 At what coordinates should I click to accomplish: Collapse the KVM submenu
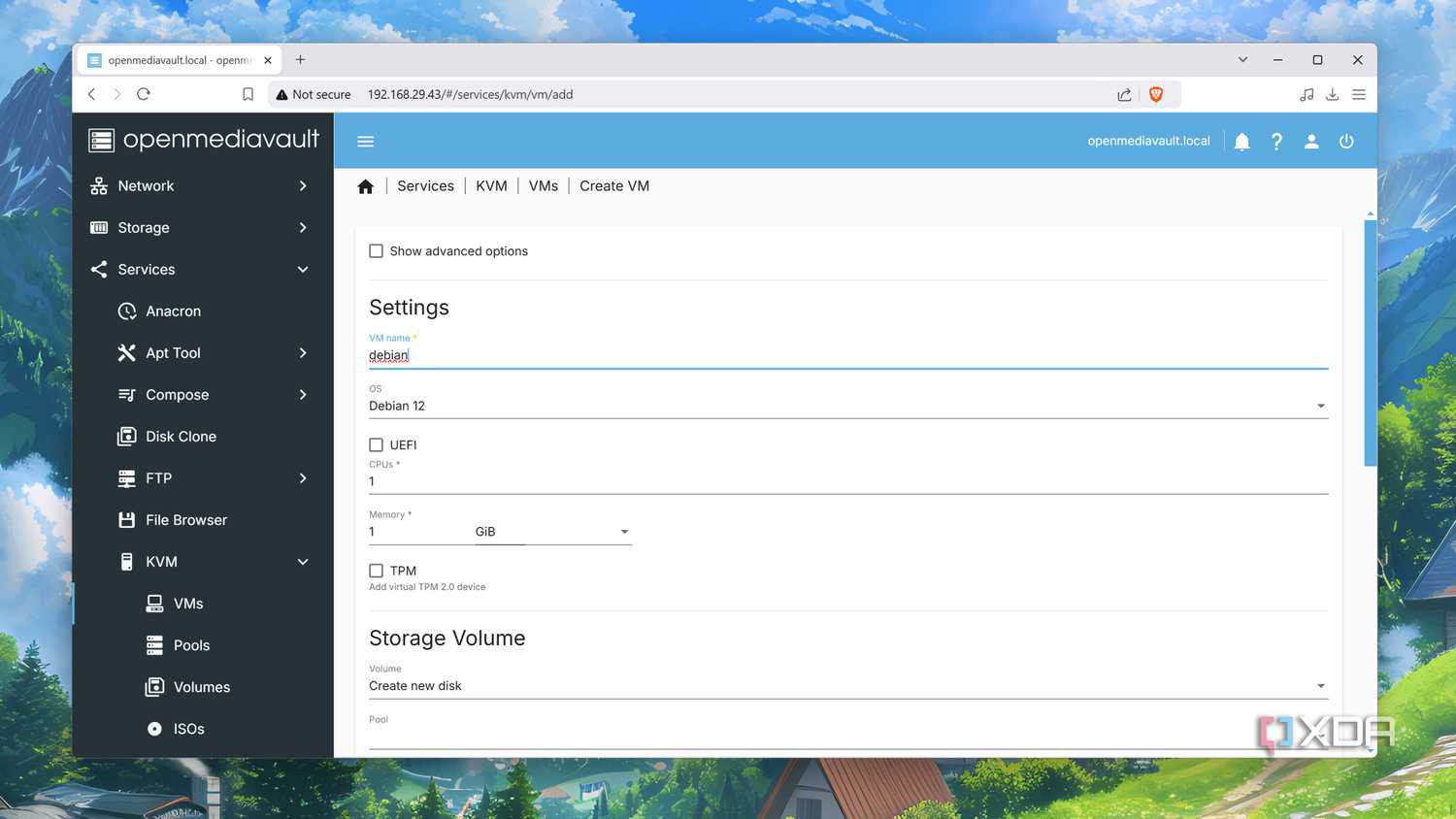tap(203, 562)
